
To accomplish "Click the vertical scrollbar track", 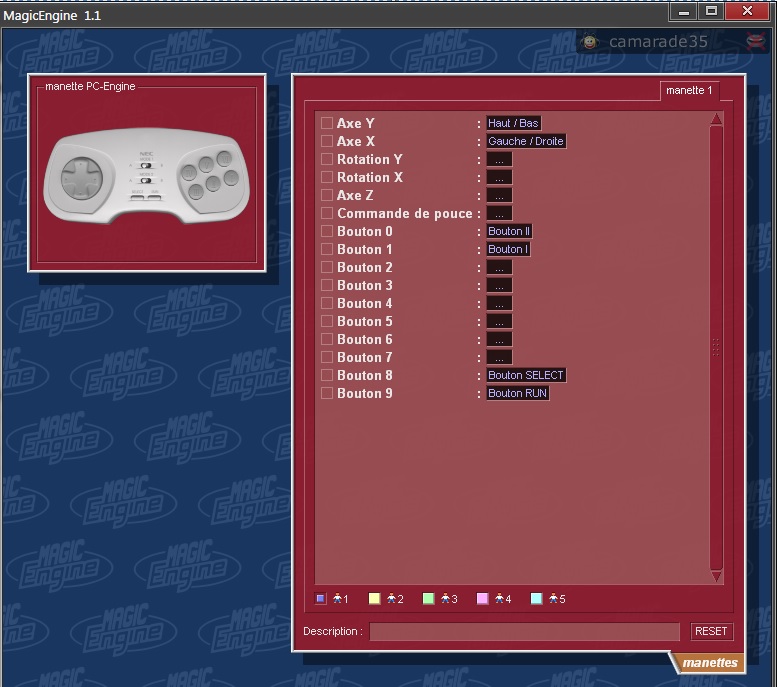I will [716, 347].
